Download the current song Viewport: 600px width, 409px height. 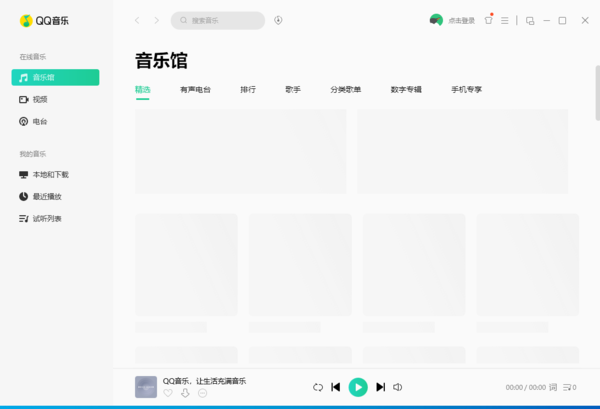coord(185,394)
